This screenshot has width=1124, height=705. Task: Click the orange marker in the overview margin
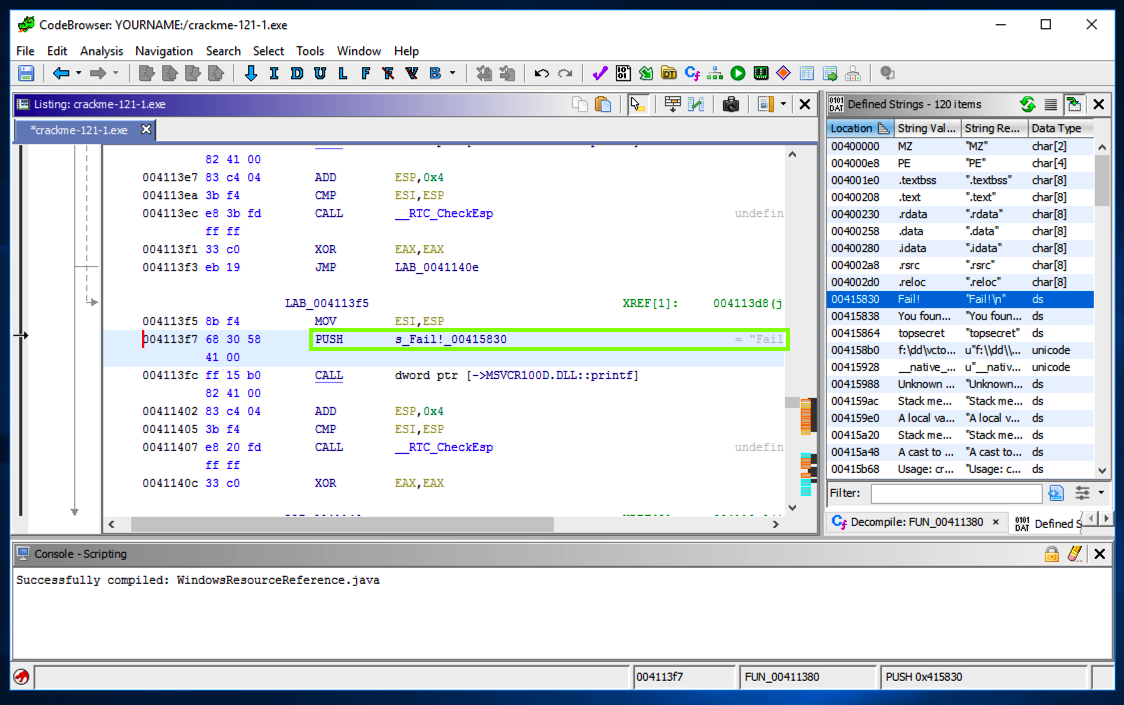point(807,416)
